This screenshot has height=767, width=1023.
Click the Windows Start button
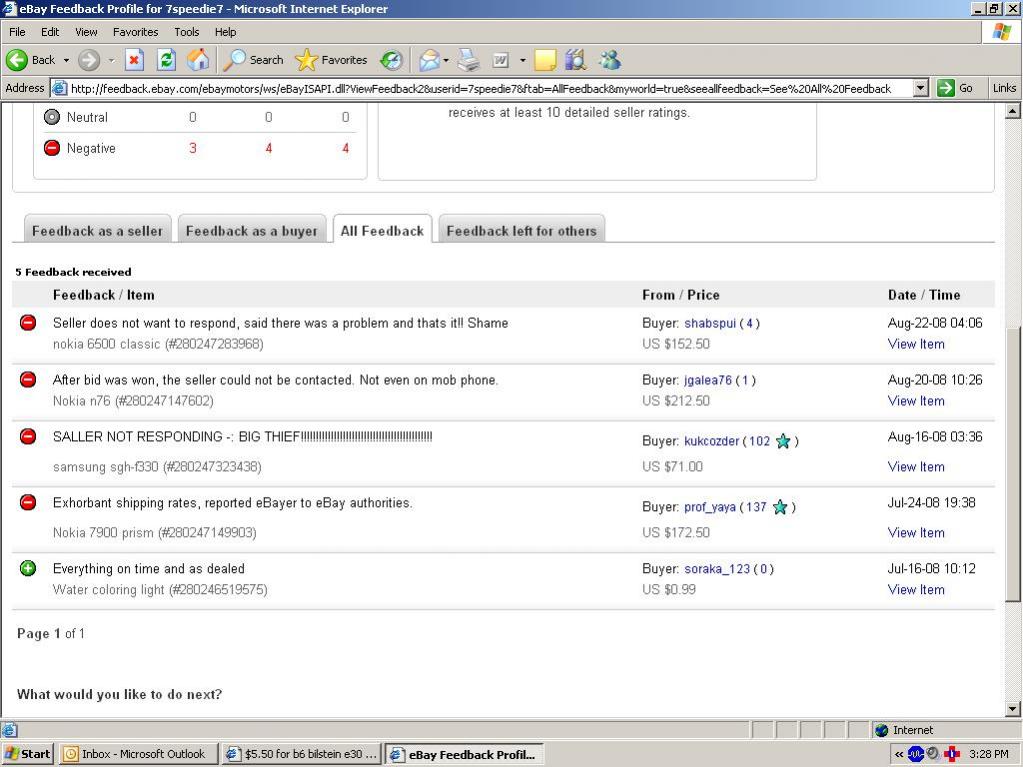pos(28,754)
